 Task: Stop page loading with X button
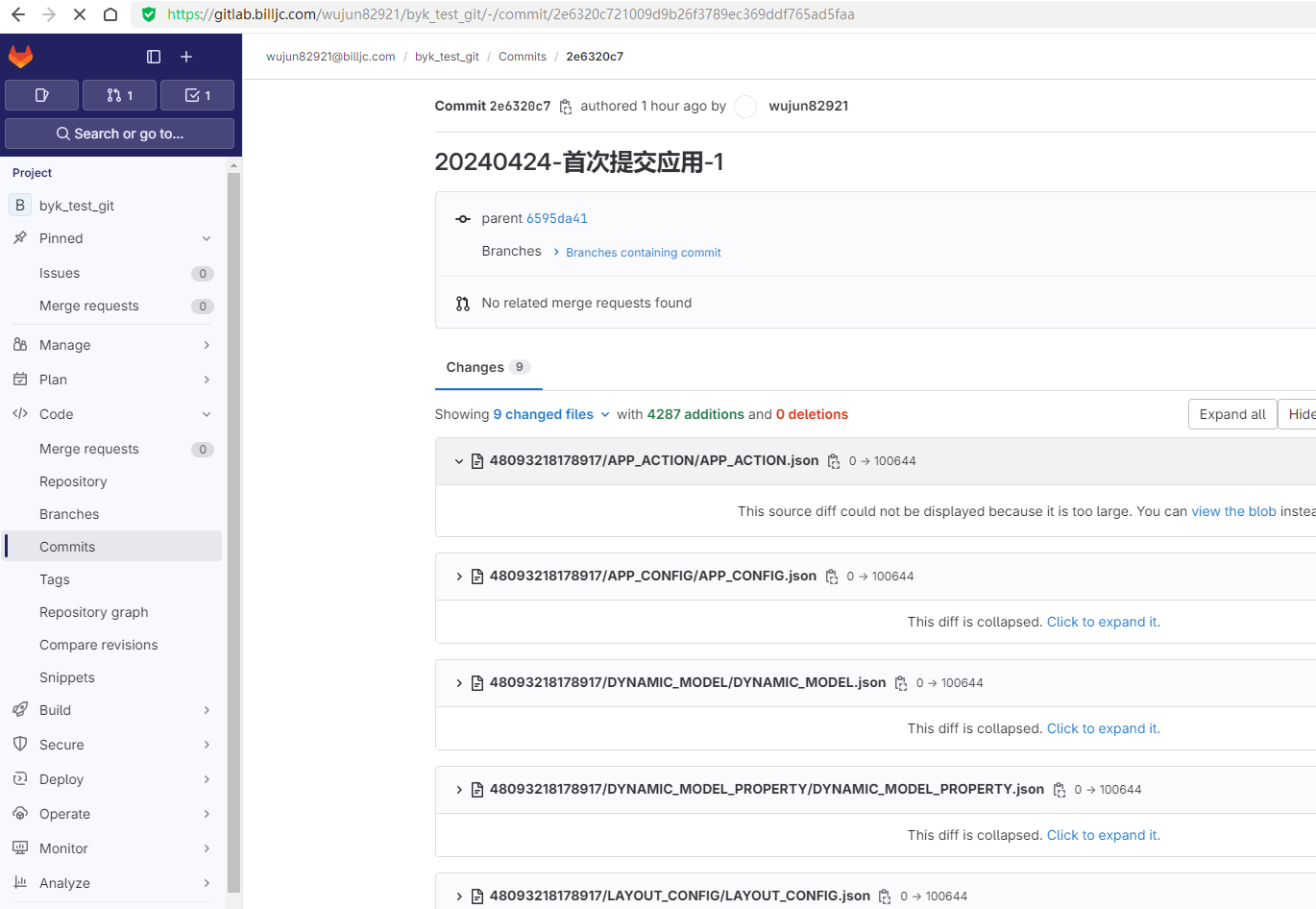(80, 14)
